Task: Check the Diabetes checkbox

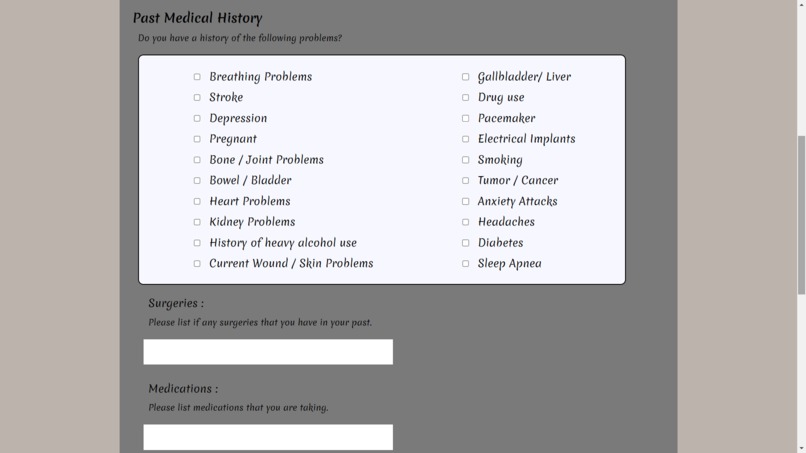Action: click(x=465, y=243)
